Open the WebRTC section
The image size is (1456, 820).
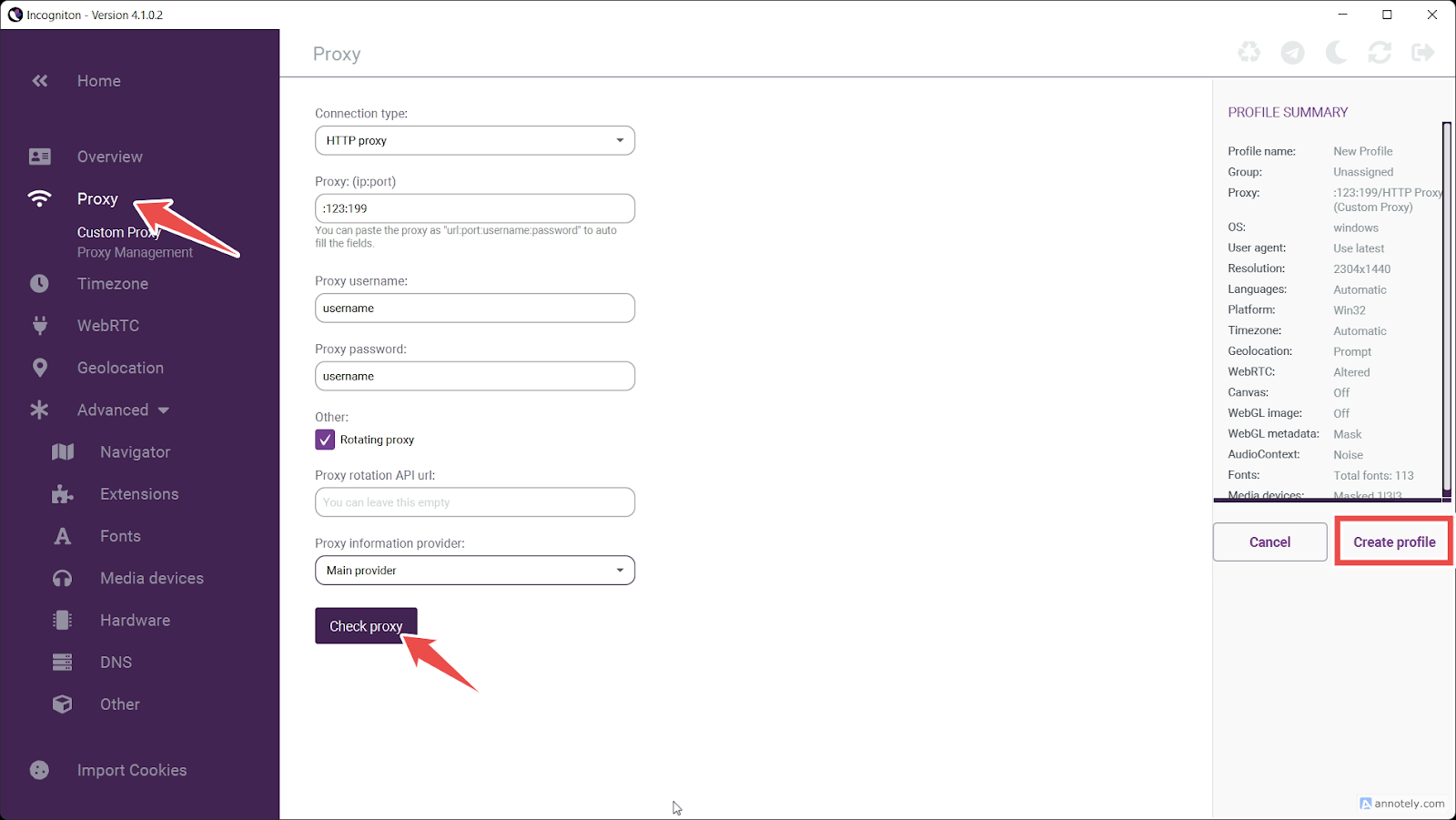108,325
